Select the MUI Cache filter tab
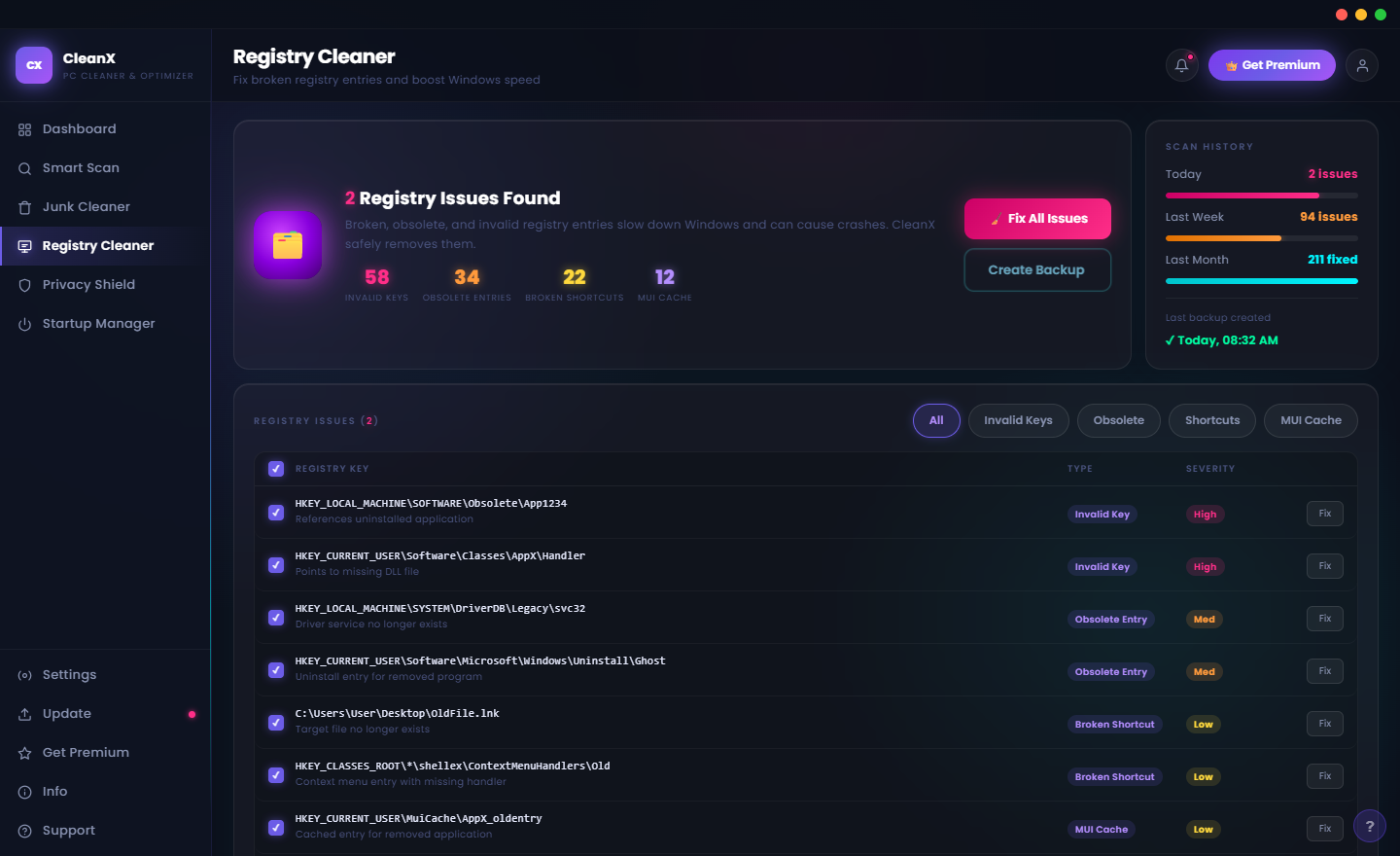The width and height of the screenshot is (1400, 856). 1311,420
